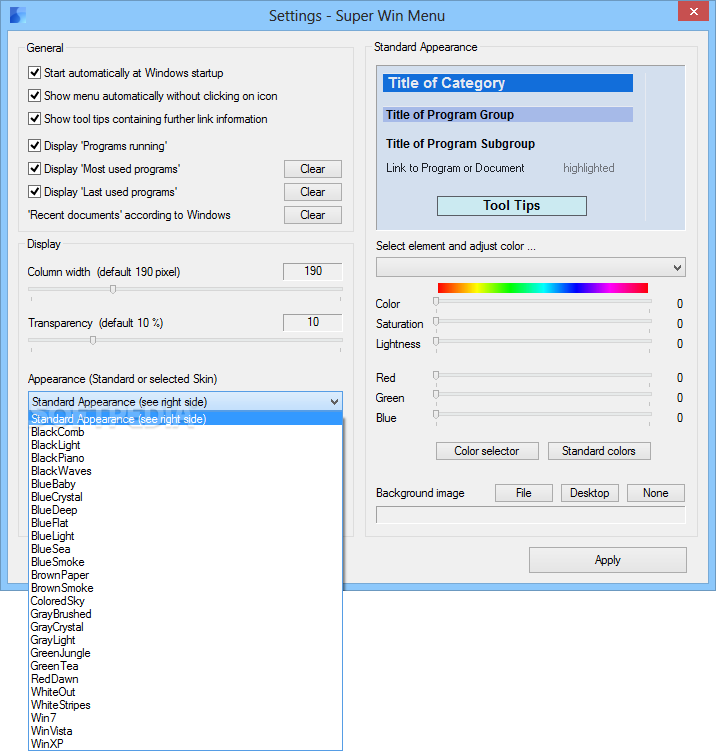Pick the BlueSea skin option
Image resolution: width=716 pixels, height=751 pixels.
point(186,549)
